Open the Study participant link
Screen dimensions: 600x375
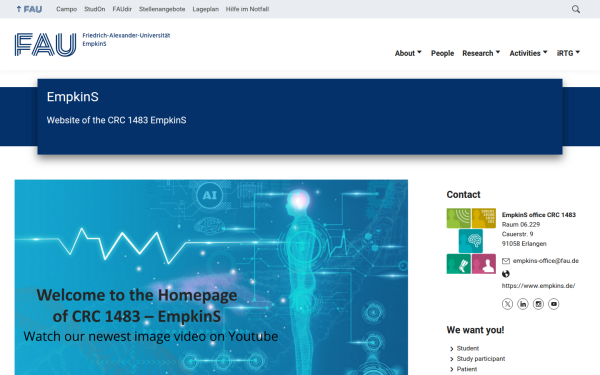(x=481, y=359)
